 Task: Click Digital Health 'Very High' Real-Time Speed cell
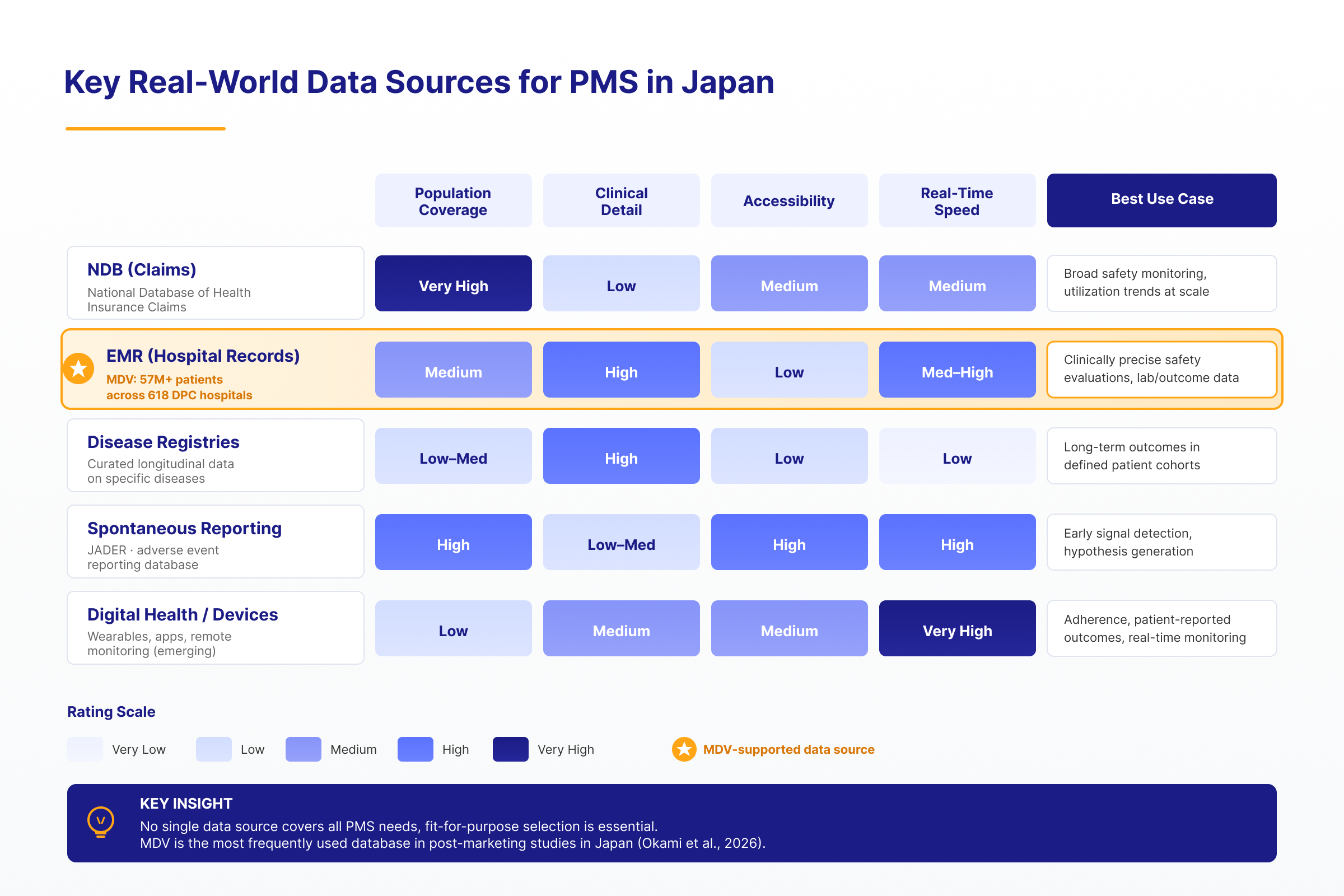pos(957,628)
